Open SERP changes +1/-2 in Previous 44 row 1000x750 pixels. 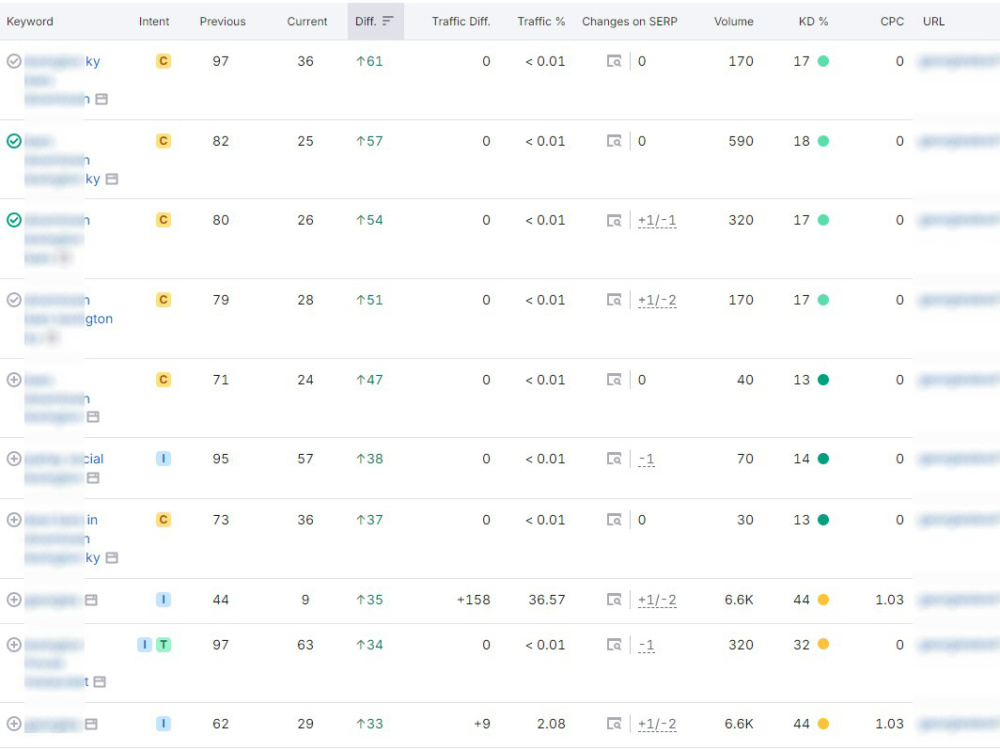click(657, 599)
